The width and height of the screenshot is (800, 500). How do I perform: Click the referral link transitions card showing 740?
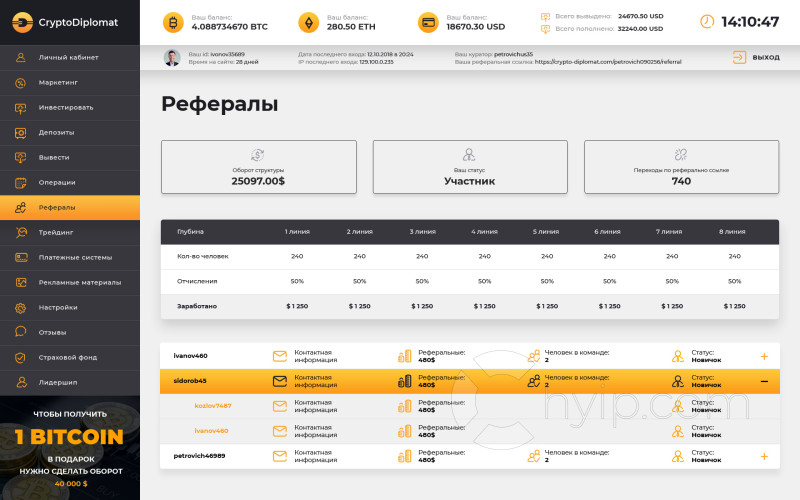pos(681,167)
